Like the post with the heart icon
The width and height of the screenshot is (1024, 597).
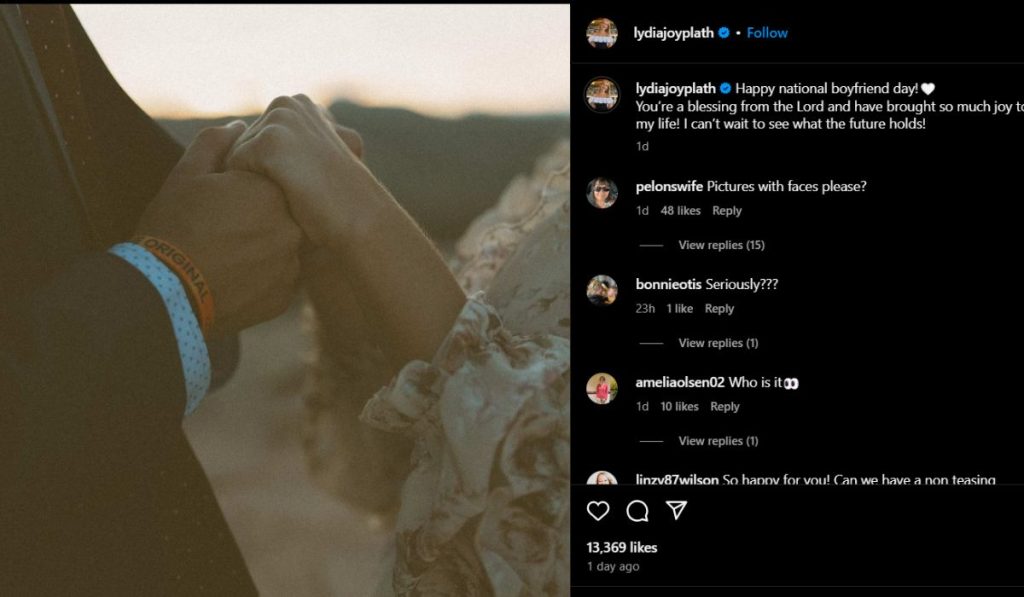click(598, 511)
